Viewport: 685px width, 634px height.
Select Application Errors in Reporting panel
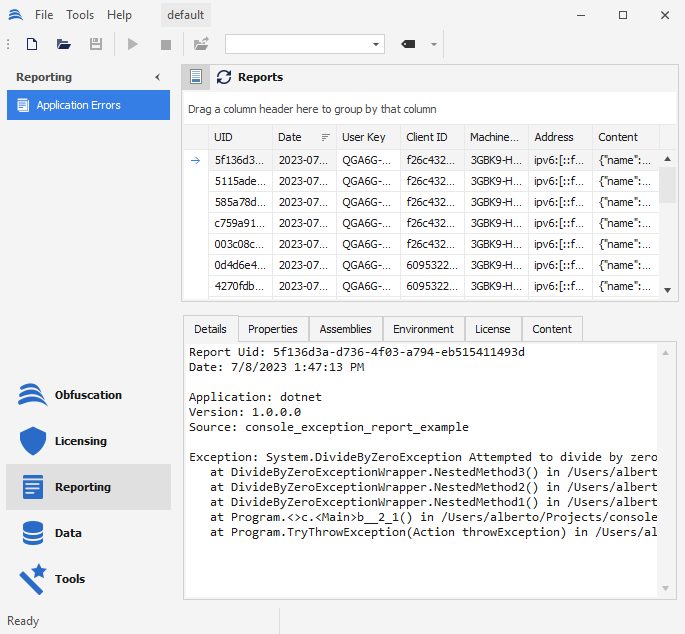coord(88,105)
